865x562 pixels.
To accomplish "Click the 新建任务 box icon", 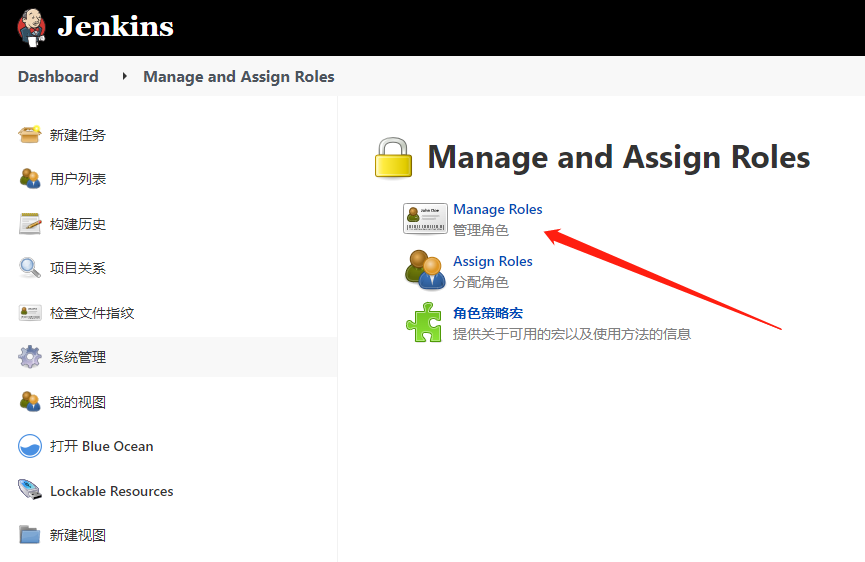I will click(30, 135).
